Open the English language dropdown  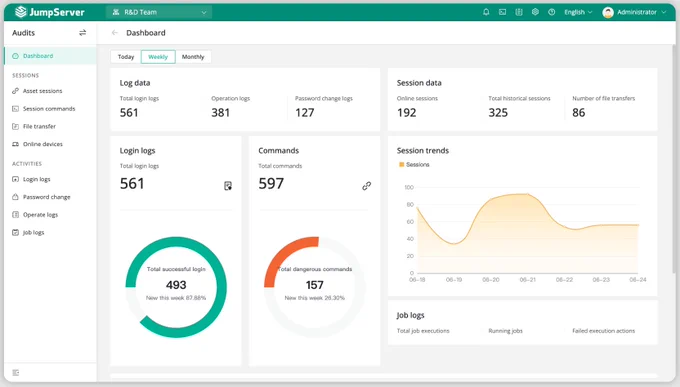click(578, 12)
